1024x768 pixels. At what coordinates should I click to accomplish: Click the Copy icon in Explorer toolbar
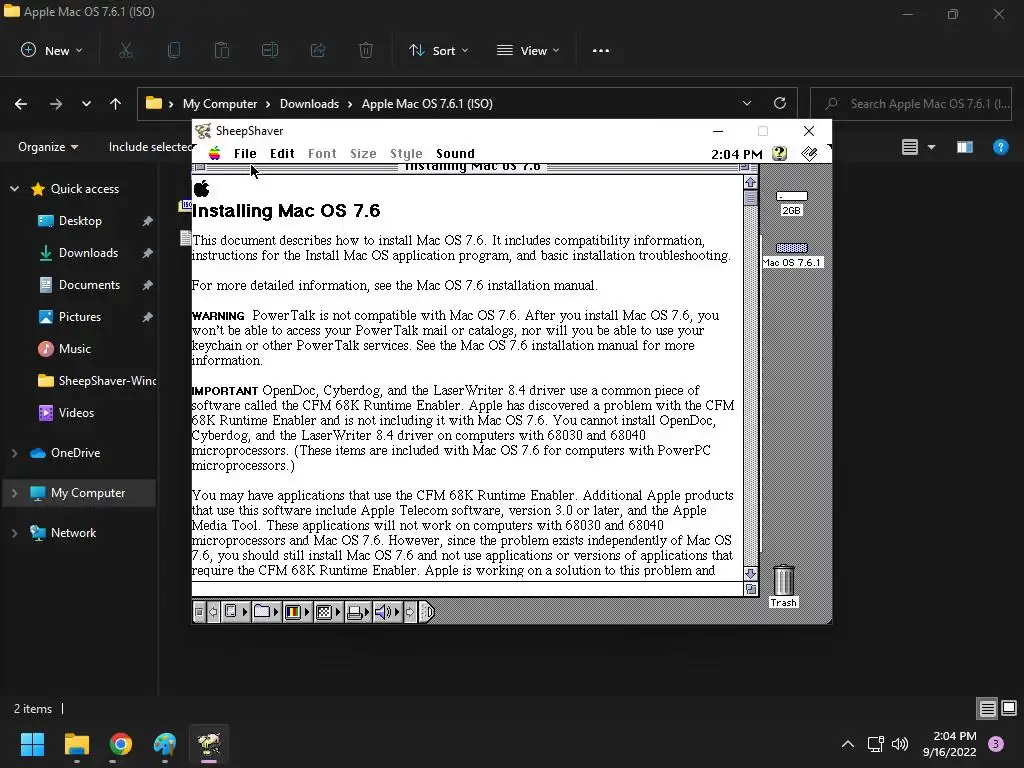pos(174,50)
